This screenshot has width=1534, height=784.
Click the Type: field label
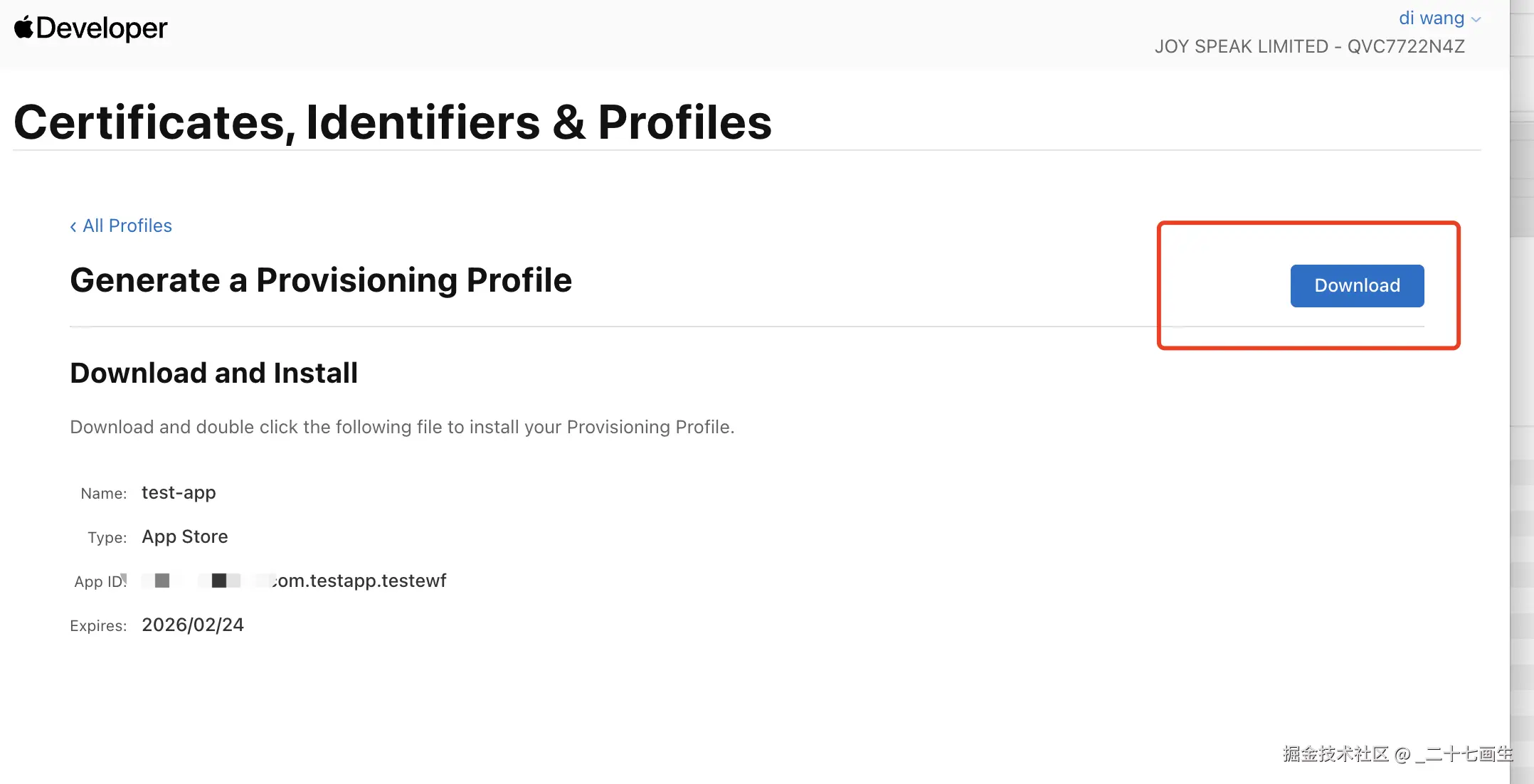[107, 538]
